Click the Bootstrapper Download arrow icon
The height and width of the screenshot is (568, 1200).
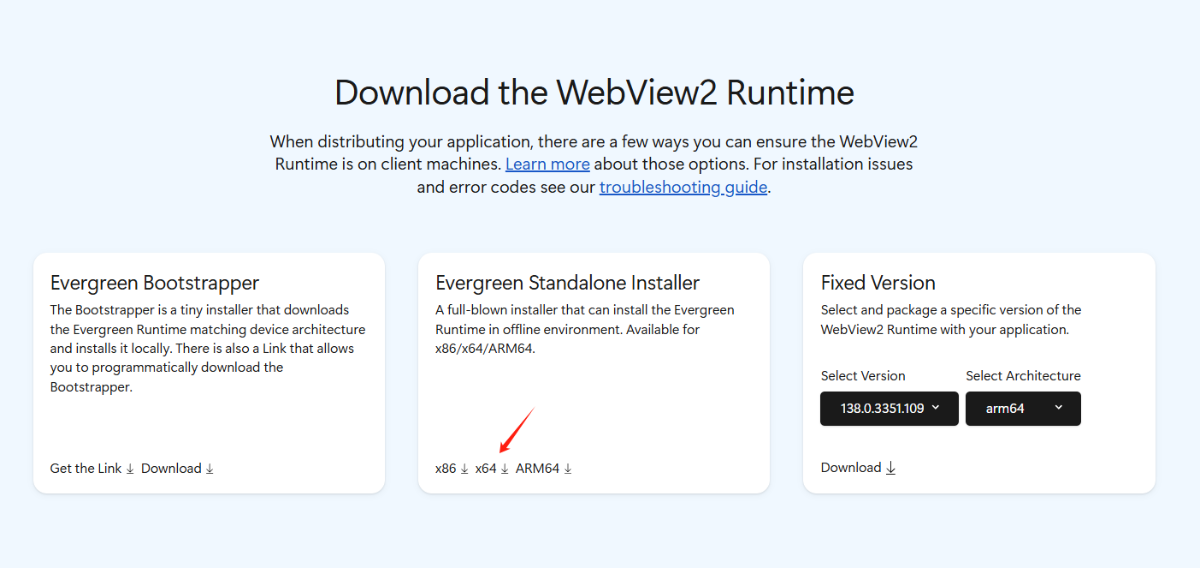[x=210, y=469]
